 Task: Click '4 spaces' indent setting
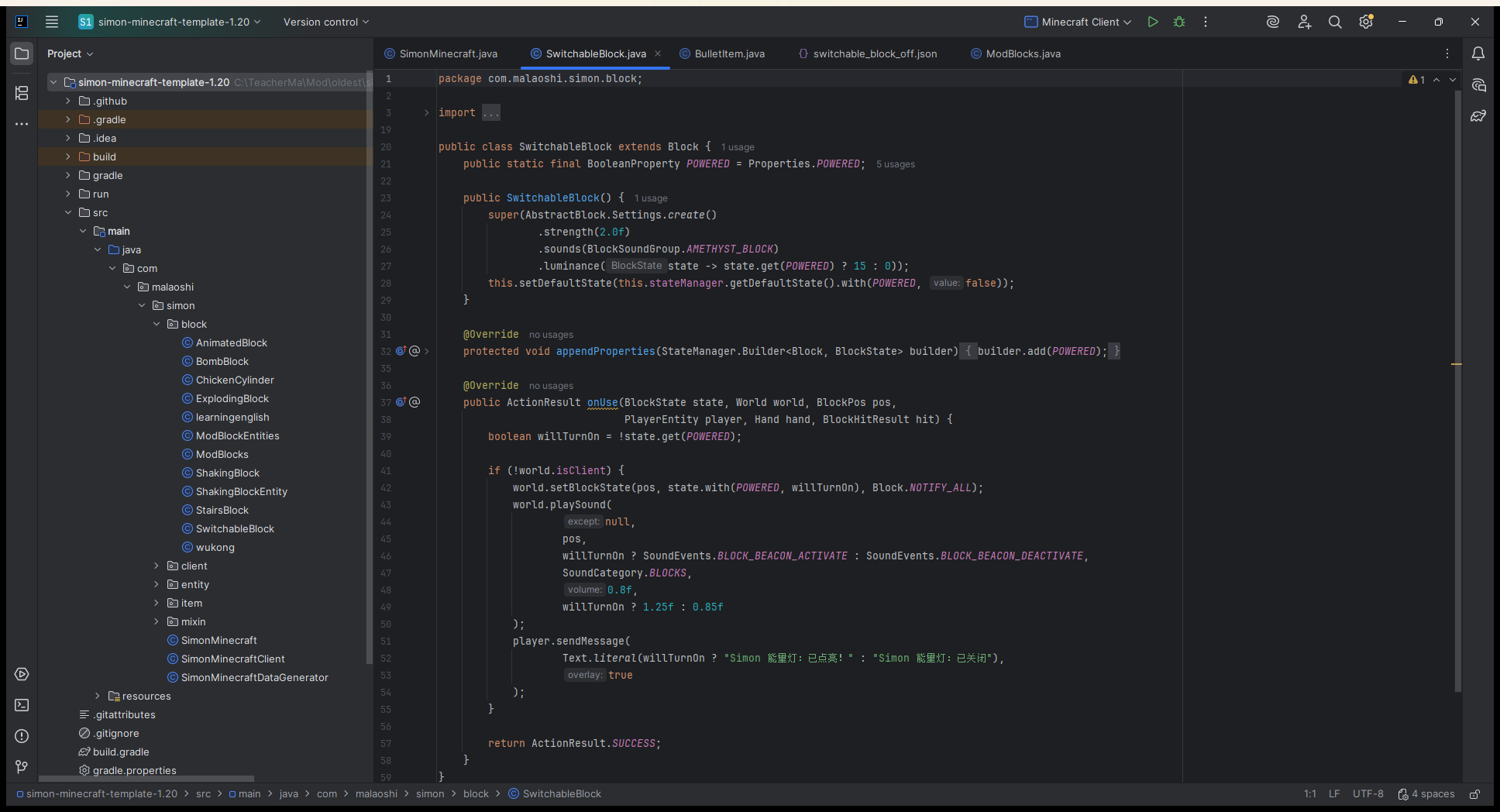pyautogui.click(x=1426, y=794)
